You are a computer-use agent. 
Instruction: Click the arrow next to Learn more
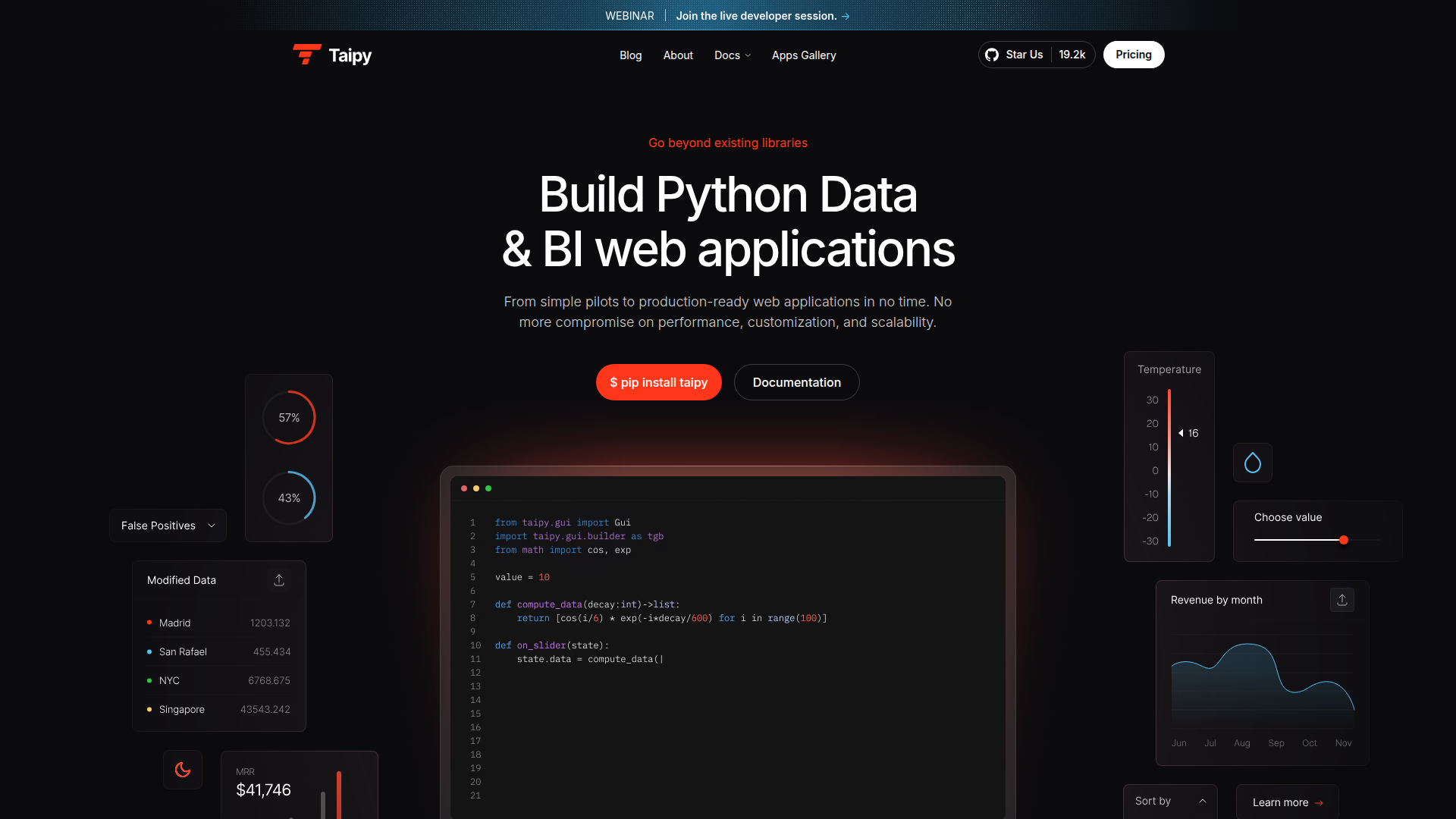pyautogui.click(x=1319, y=802)
